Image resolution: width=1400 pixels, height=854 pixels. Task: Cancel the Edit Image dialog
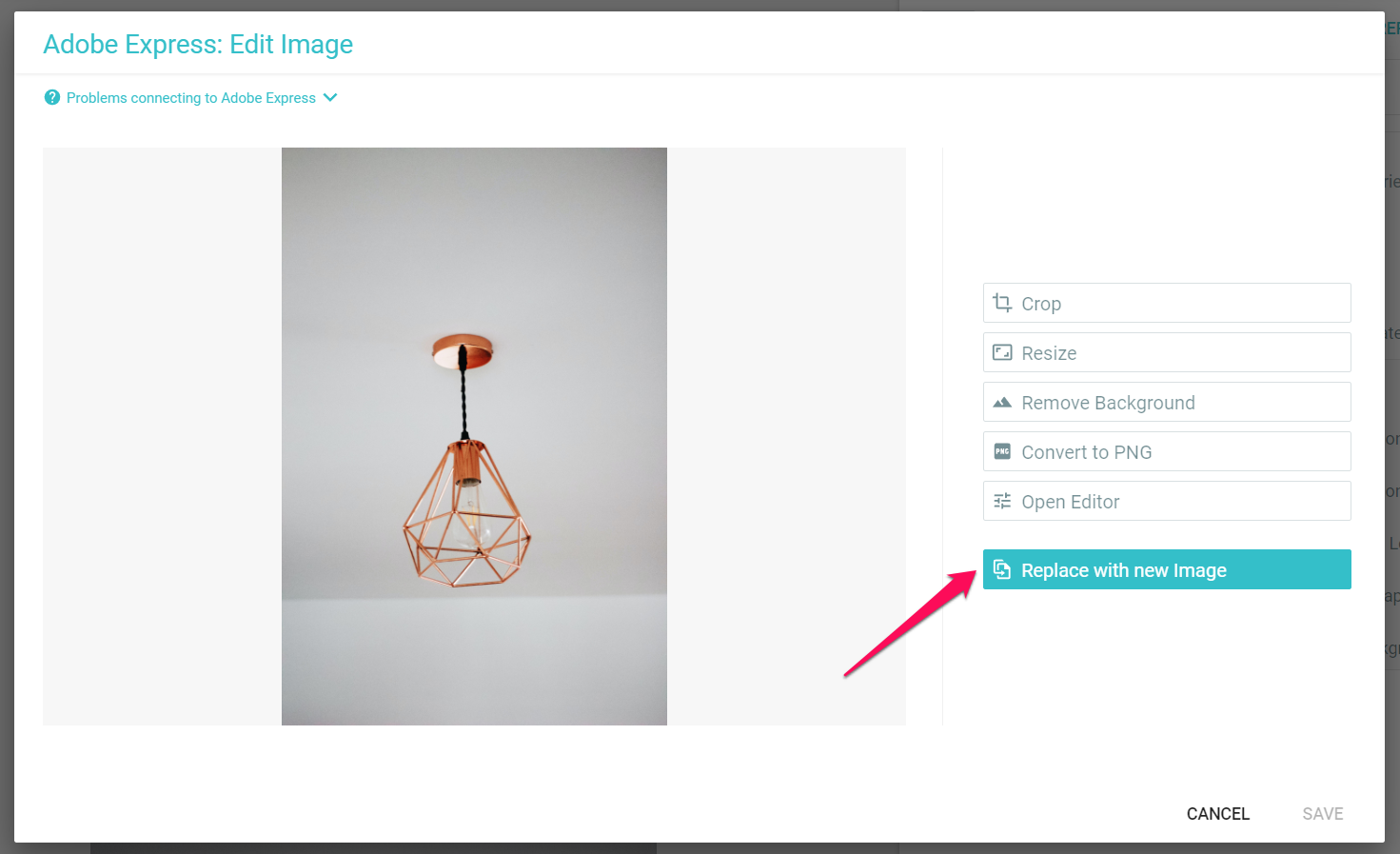(x=1217, y=814)
